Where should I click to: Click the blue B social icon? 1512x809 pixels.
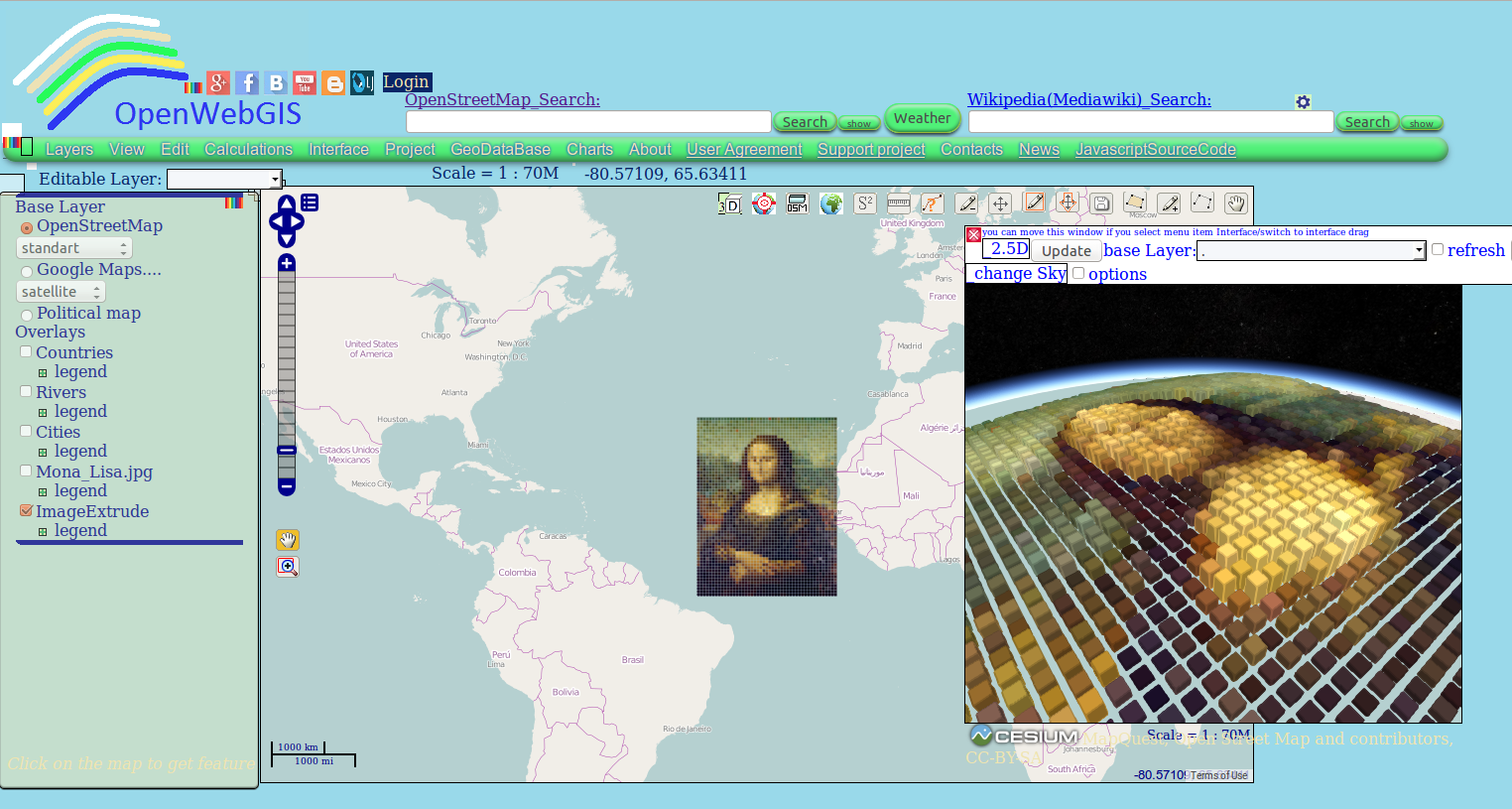click(x=277, y=83)
